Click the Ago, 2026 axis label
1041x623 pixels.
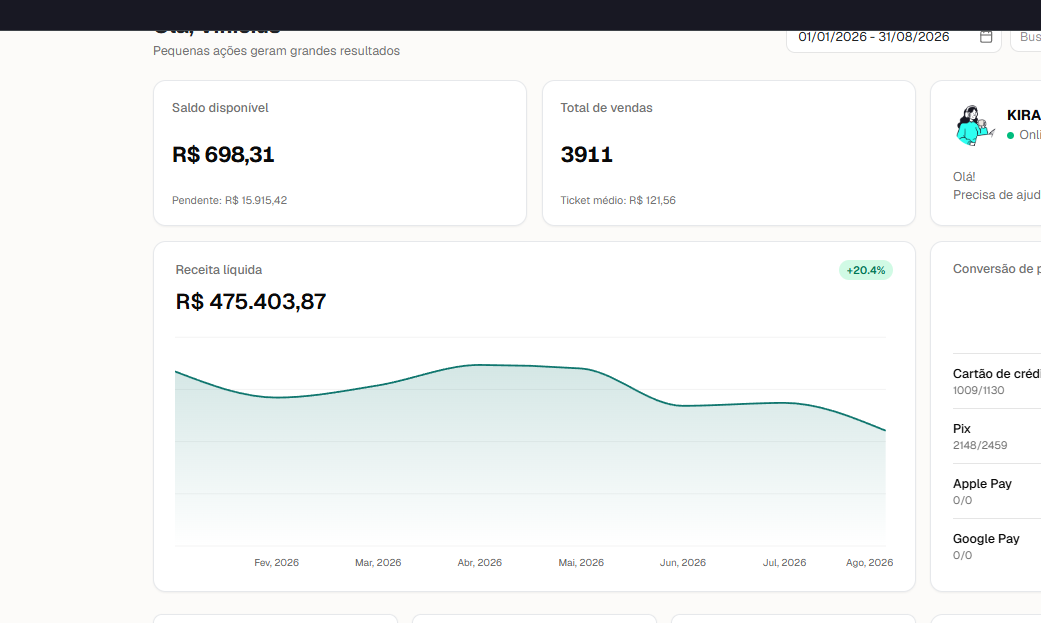(869, 563)
